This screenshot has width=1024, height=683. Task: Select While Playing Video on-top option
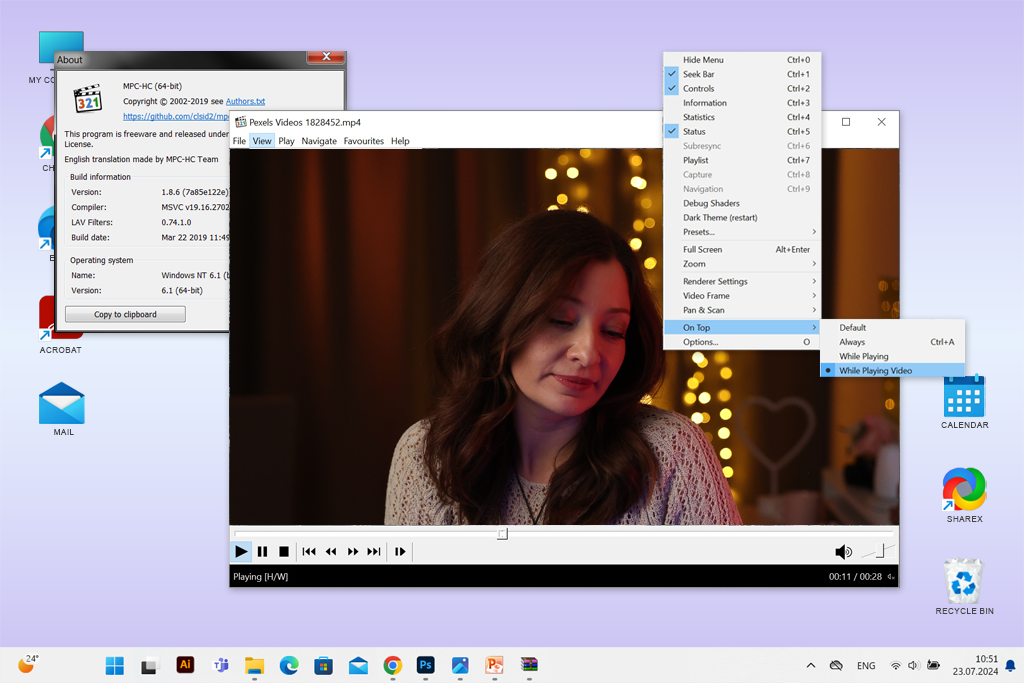point(892,370)
